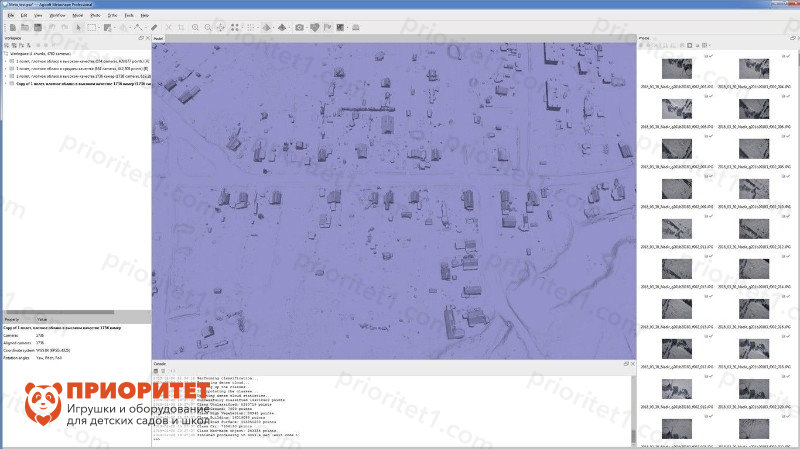The image size is (800, 449).
Task: Toggle the dense cloud view icon
Action: coord(251,28)
